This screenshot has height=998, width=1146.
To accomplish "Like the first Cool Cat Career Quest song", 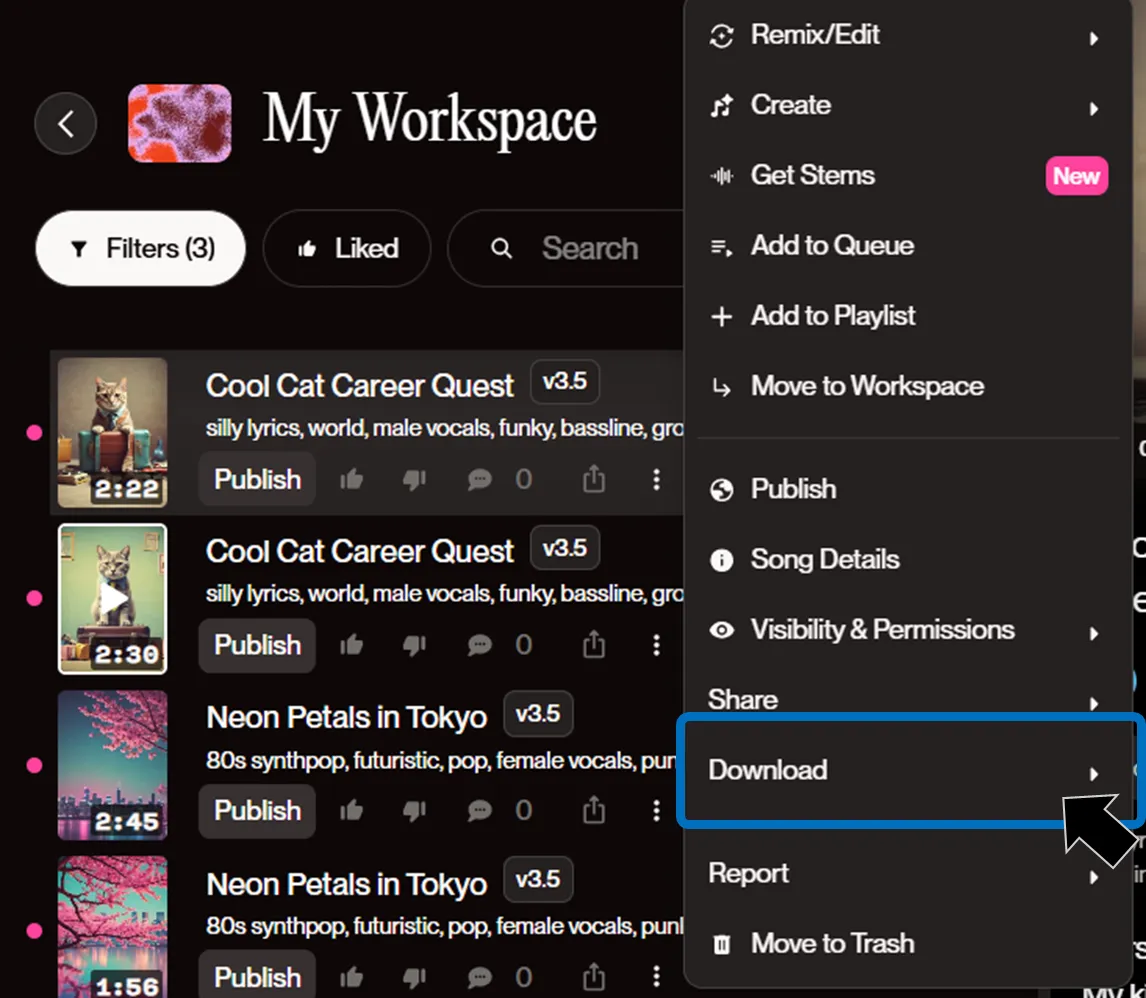I will click(x=351, y=480).
